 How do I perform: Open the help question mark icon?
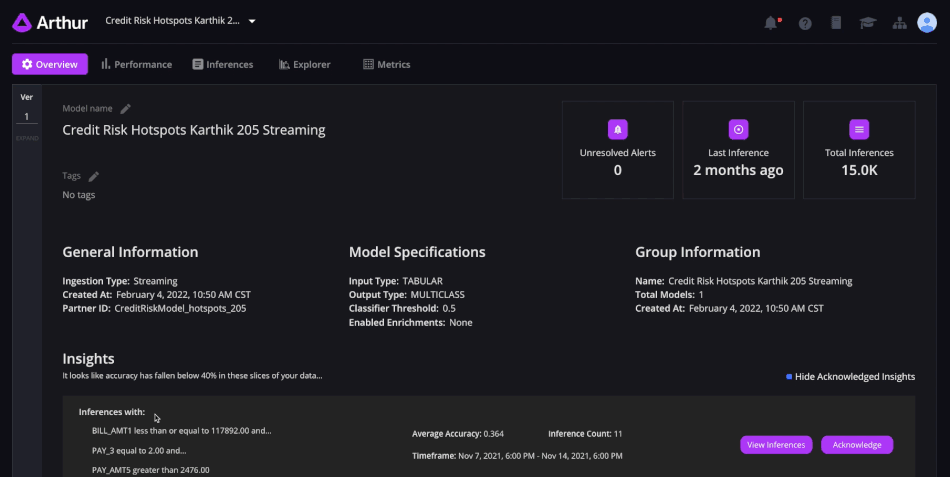pyautogui.click(x=805, y=22)
